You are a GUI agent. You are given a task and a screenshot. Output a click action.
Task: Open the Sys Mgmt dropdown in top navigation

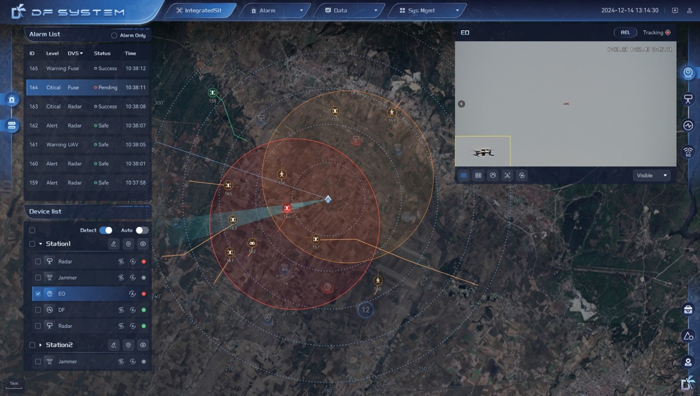(427, 10)
